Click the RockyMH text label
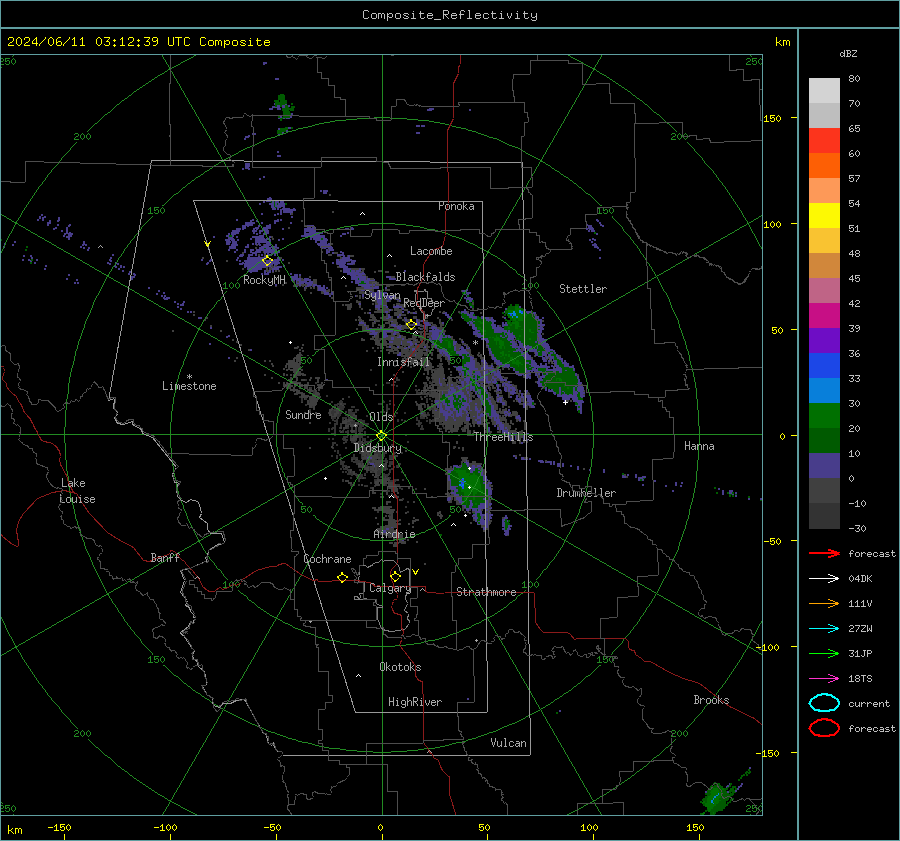This screenshot has width=900, height=841. pyautogui.click(x=264, y=280)
